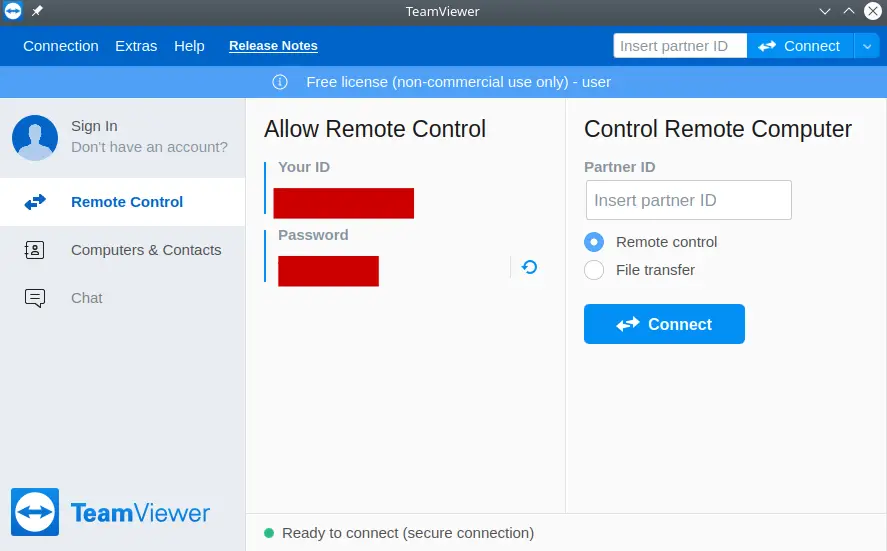Maximize window with the up chevron

point(849,11)
